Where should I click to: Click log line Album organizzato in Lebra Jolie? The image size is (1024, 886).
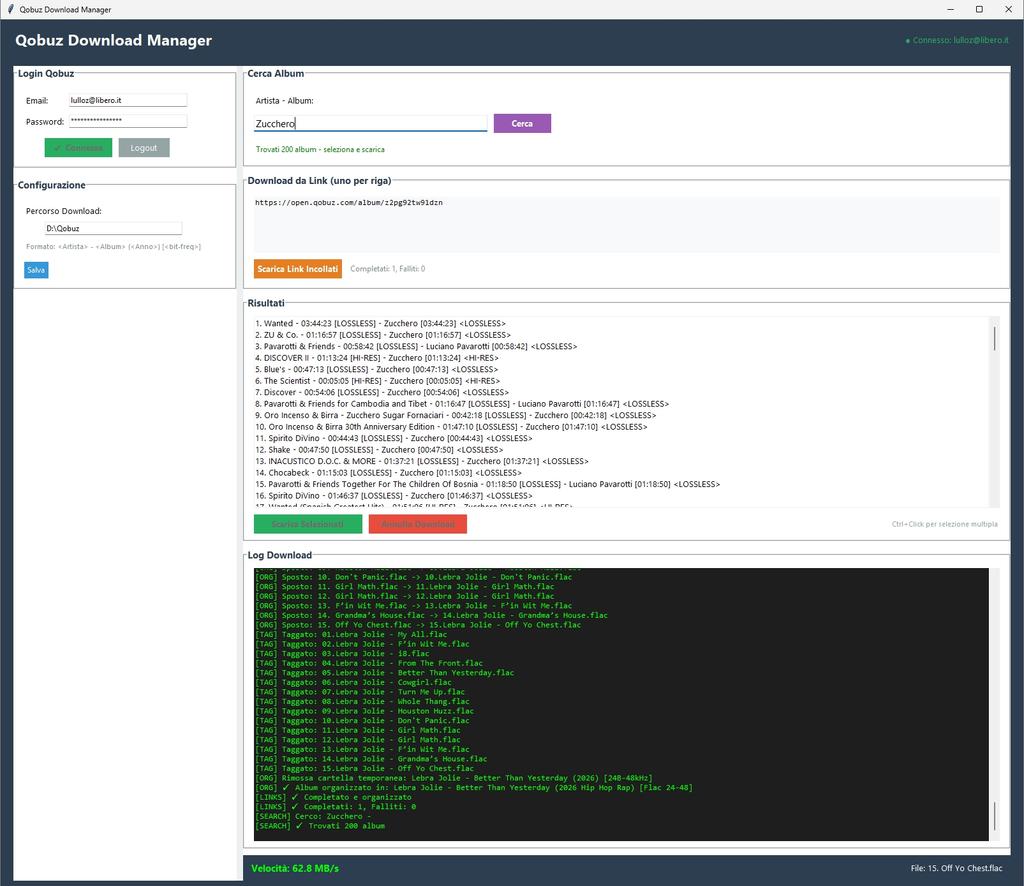coord(473,787)
